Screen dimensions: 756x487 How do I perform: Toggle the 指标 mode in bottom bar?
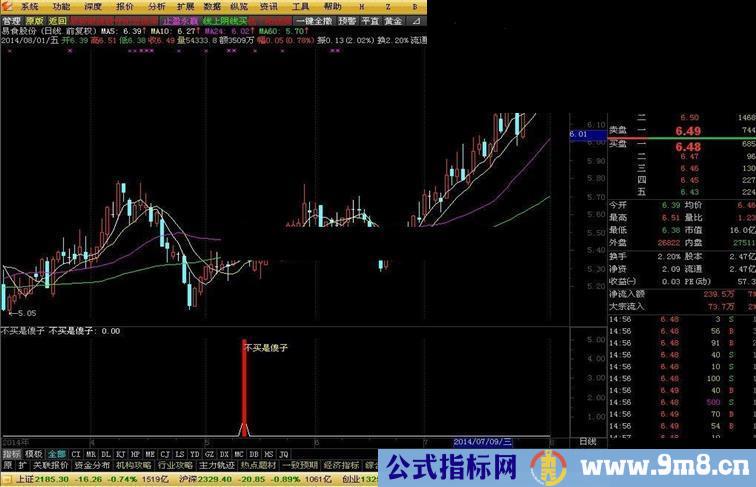(11, 453)
